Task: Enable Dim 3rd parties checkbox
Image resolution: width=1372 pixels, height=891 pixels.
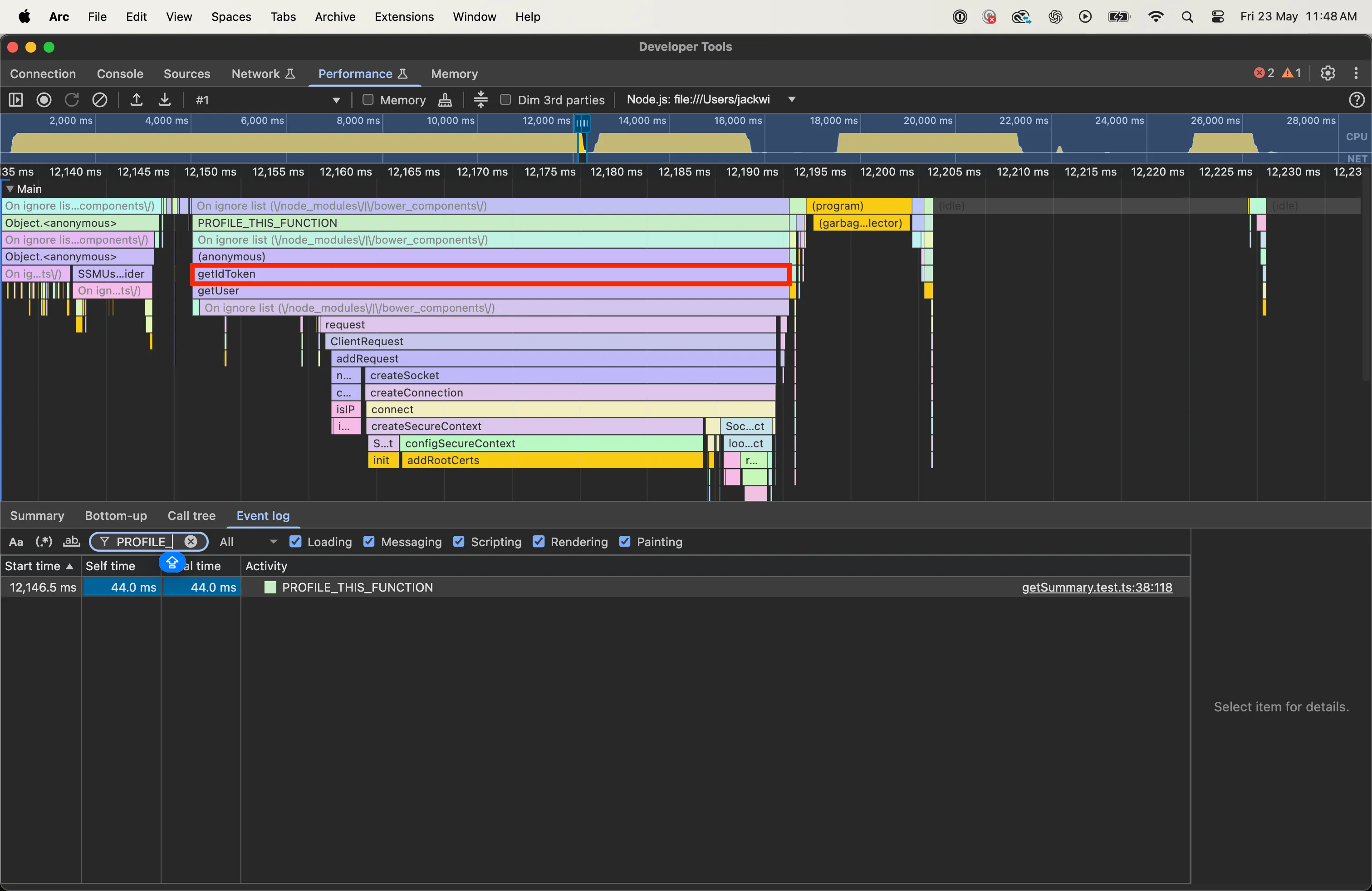Action: pyautogui.click(x=505, y=100)
